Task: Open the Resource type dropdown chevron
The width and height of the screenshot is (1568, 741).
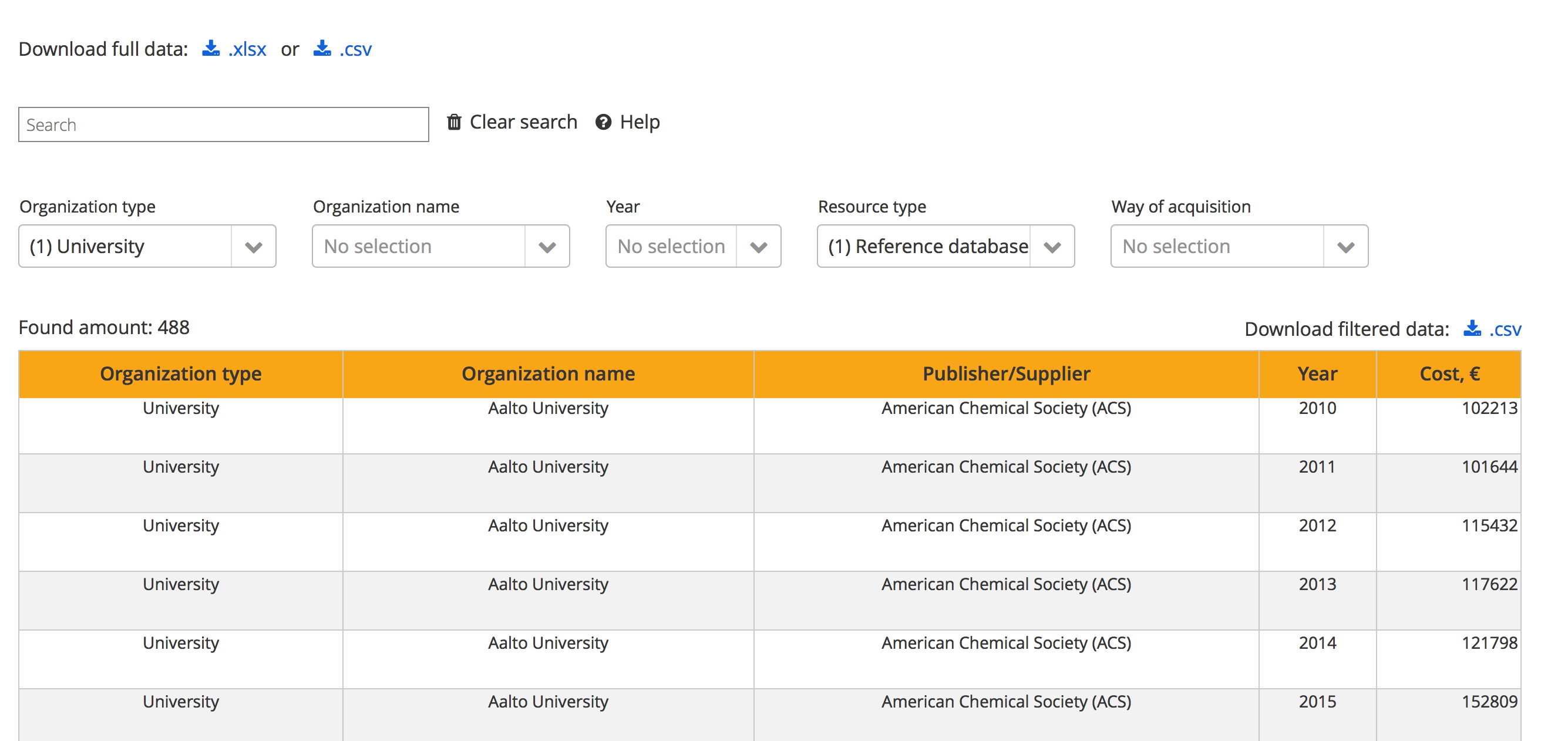Action: (1052, 247)
